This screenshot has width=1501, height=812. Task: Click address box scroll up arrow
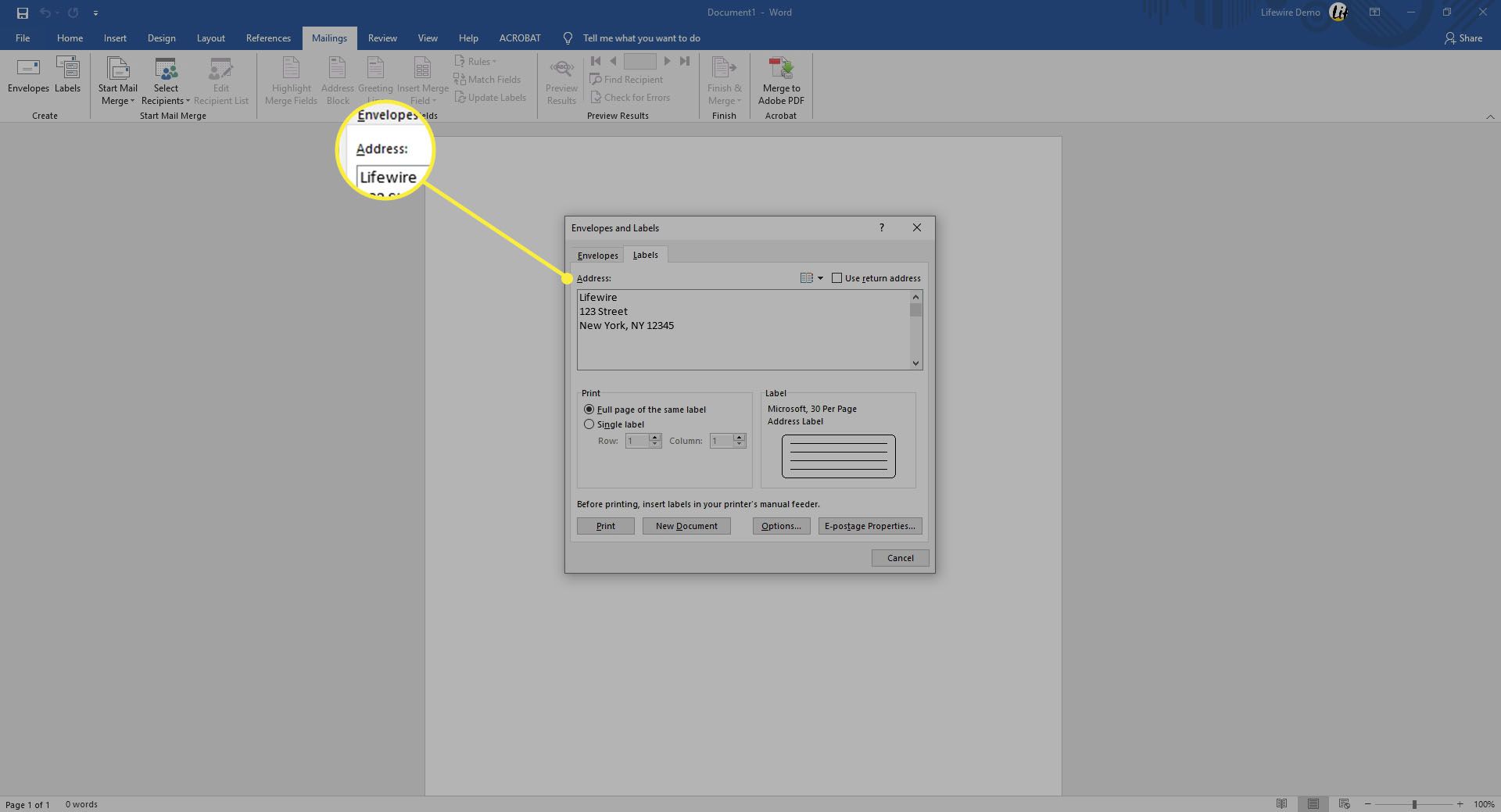[915, 297]
